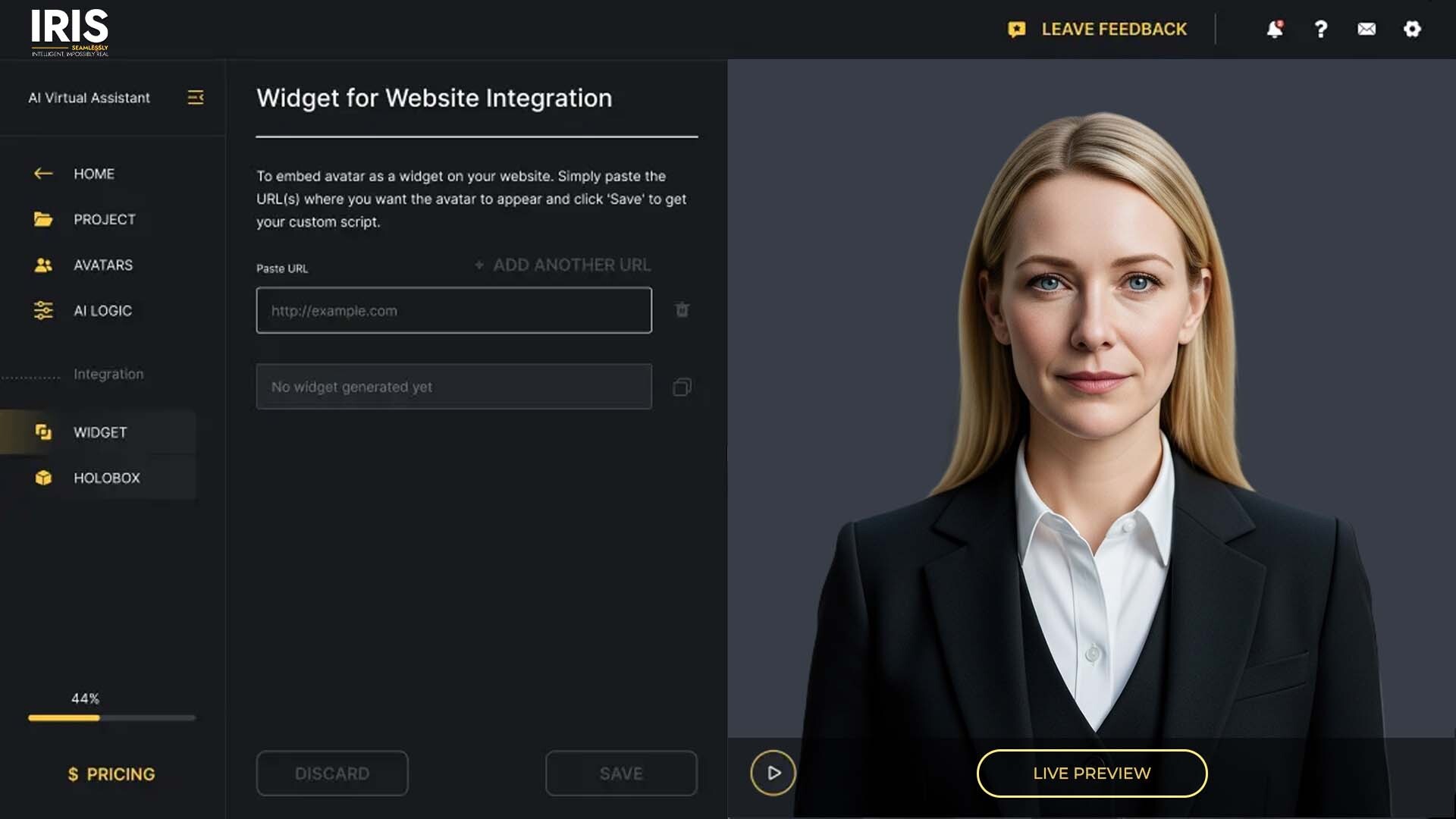The width and height of the screenshot is (1456, 819).
Task: Go back to HOME in sidebar
Action: click(x=93, y=174)
